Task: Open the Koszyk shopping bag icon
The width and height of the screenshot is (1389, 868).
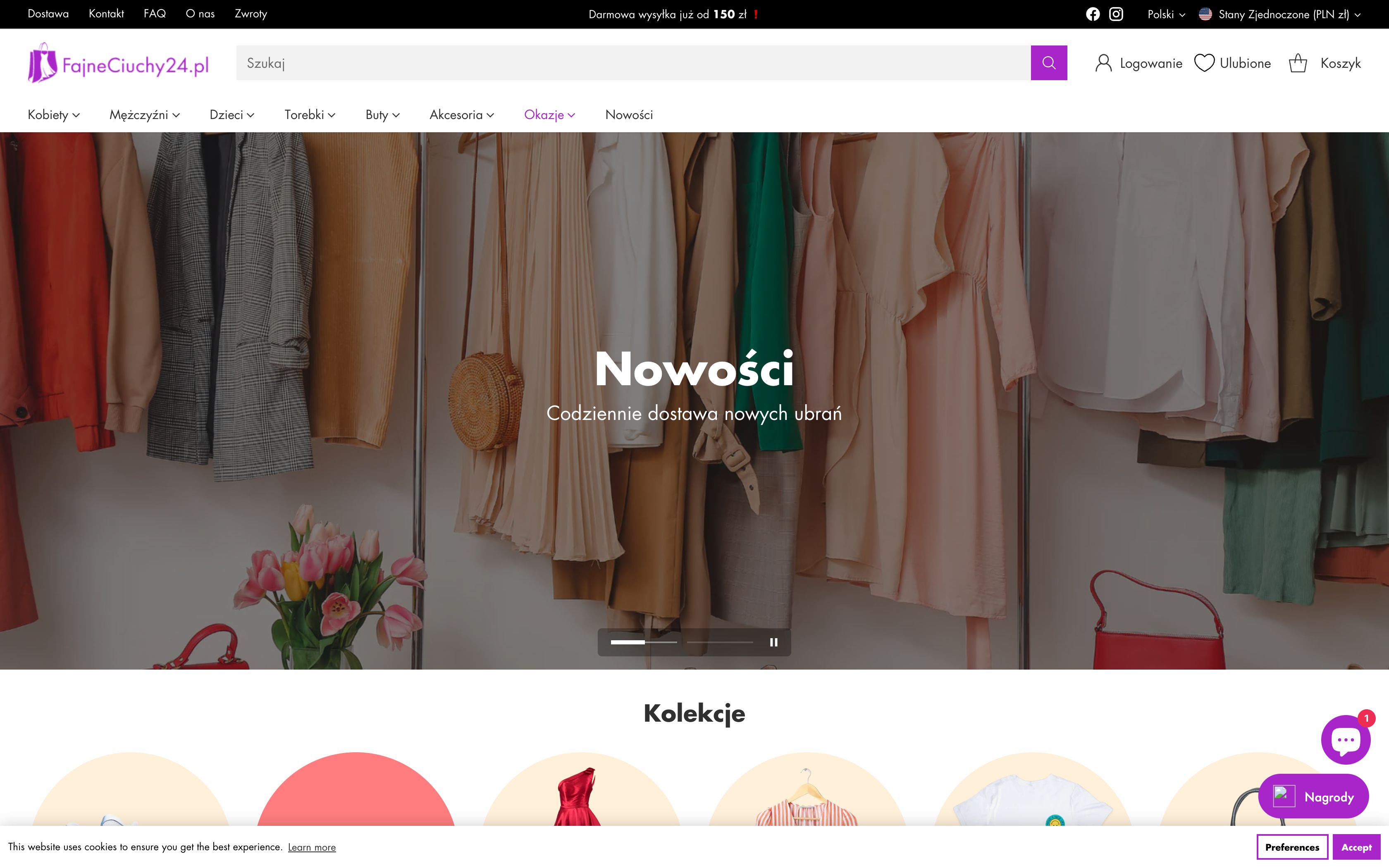Action: [x=1298, y=63]
